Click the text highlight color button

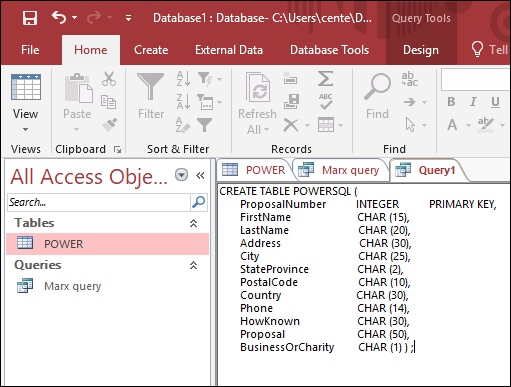click(x=485, y=125)
